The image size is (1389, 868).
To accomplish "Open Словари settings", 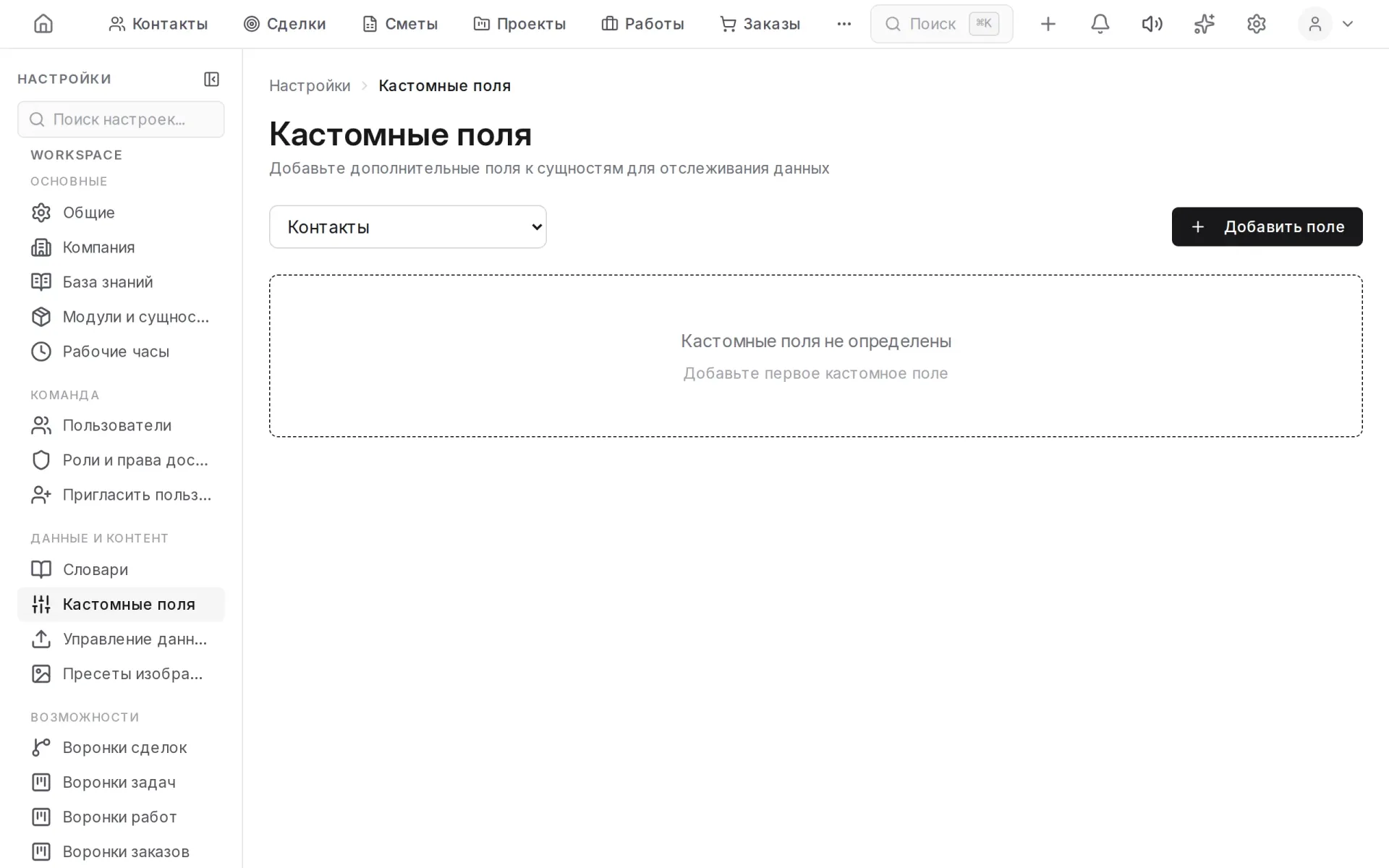I will point(121,569).
